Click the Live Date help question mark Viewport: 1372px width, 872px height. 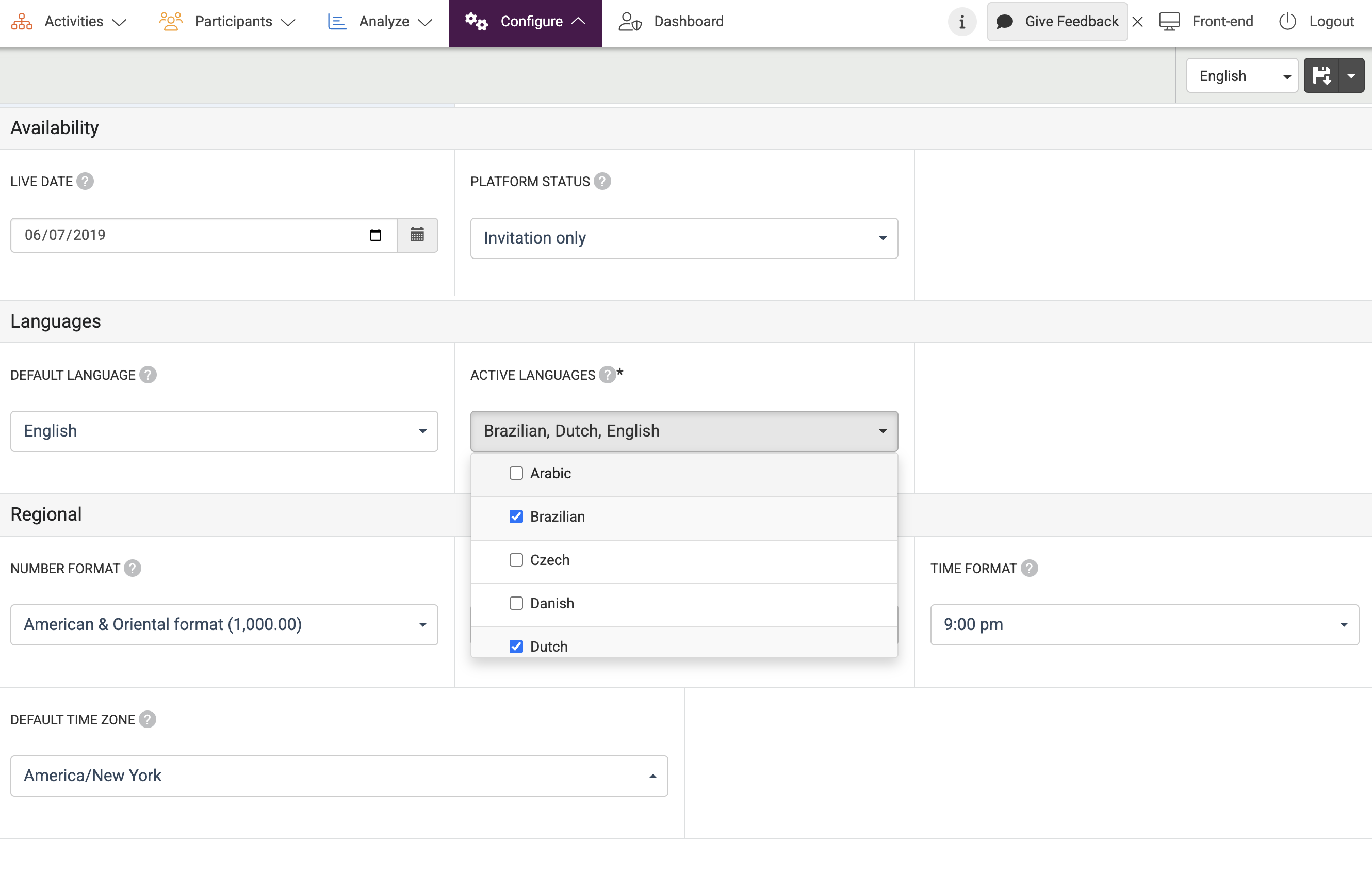point(85,181)
